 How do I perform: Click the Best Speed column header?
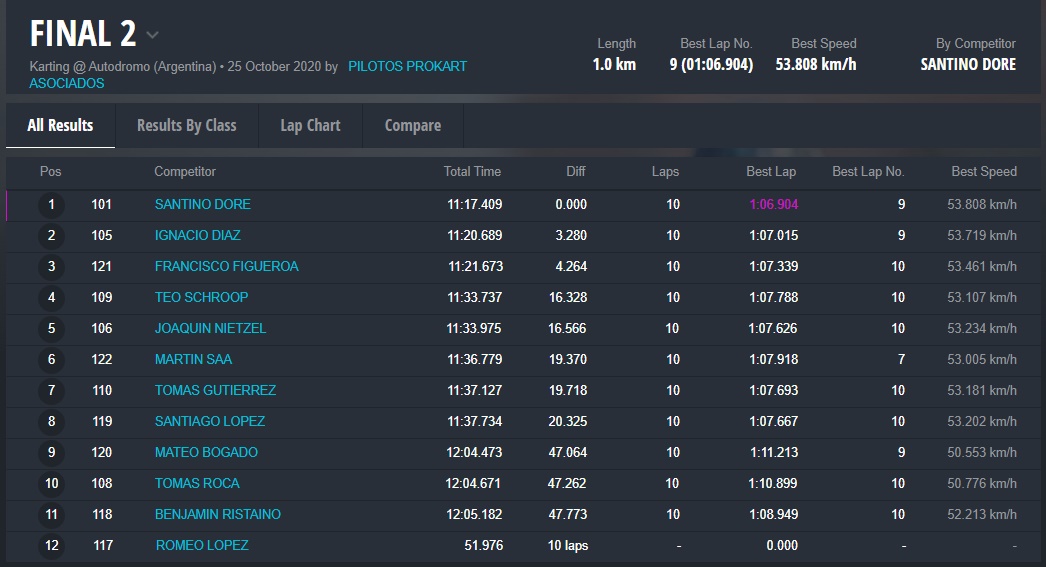[983, 171]
